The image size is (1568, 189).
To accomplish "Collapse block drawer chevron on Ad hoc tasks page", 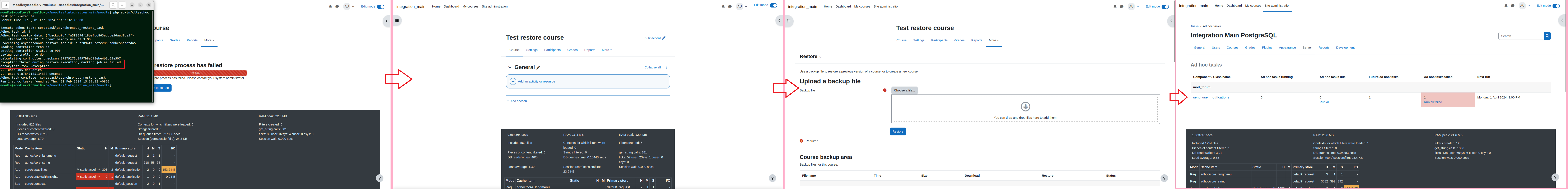I will pos(1562,20).
